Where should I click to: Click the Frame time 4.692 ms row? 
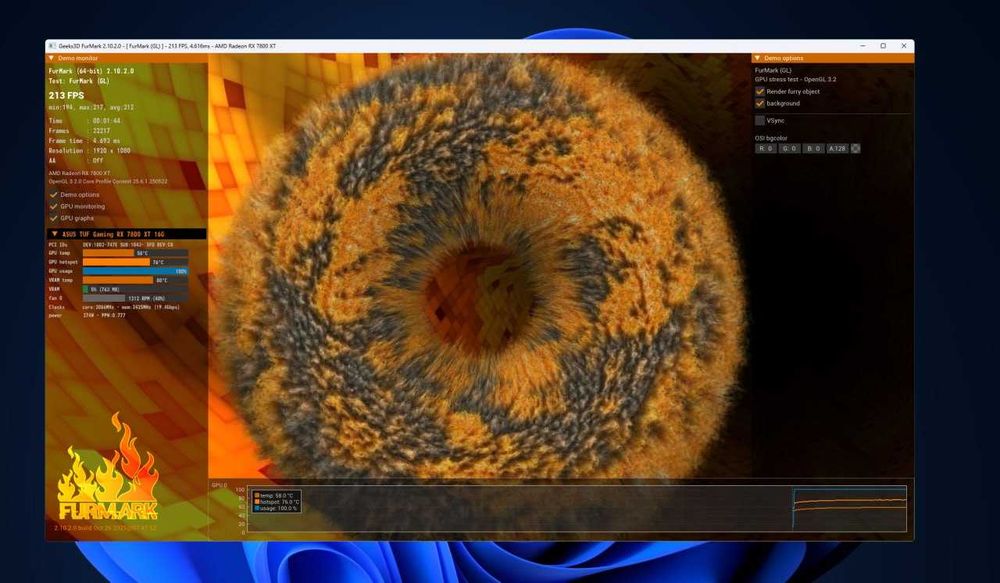pos(84,141)
